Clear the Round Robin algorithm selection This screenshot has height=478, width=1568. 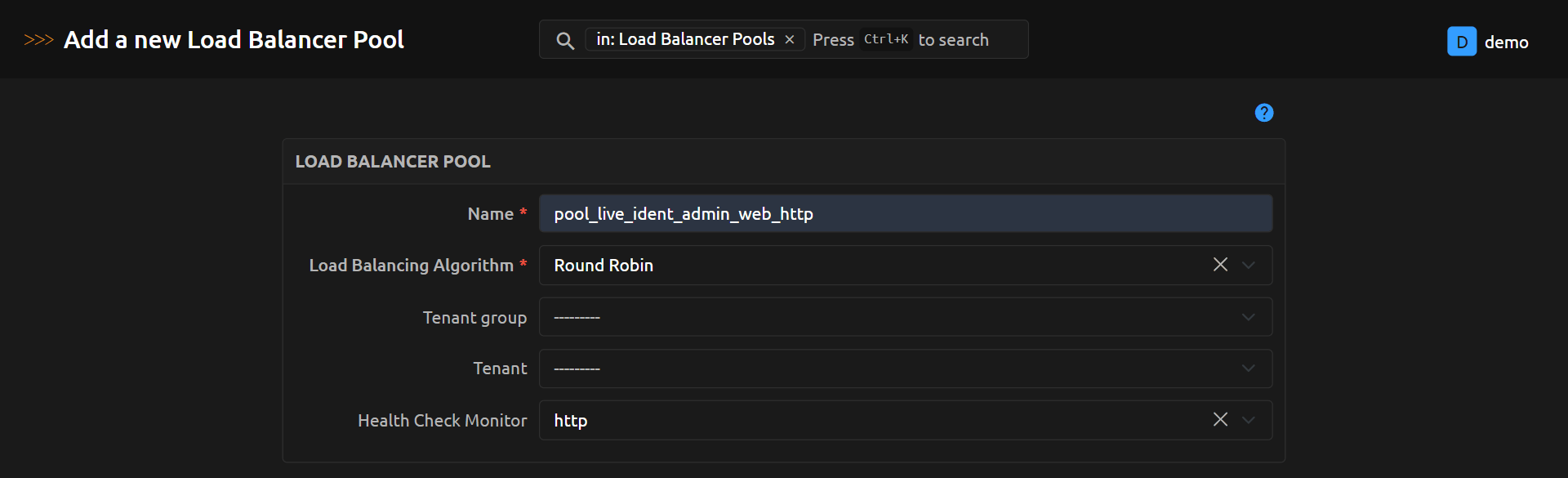click(1220, 265)
